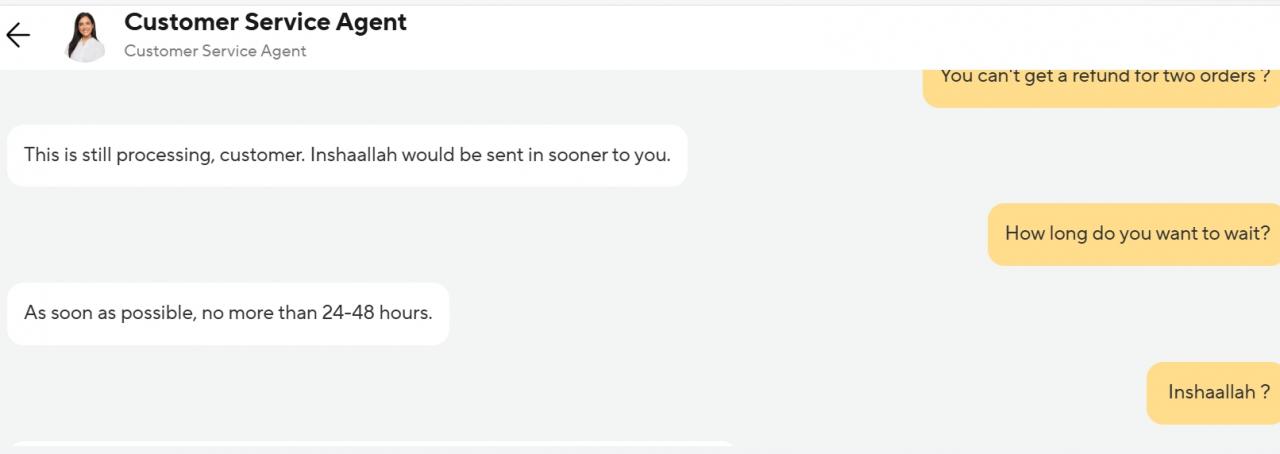Select the yellow 'Inshaallah ?' message bubble
Screen dimensions: 1280x454
click(x=1213, y=392)
